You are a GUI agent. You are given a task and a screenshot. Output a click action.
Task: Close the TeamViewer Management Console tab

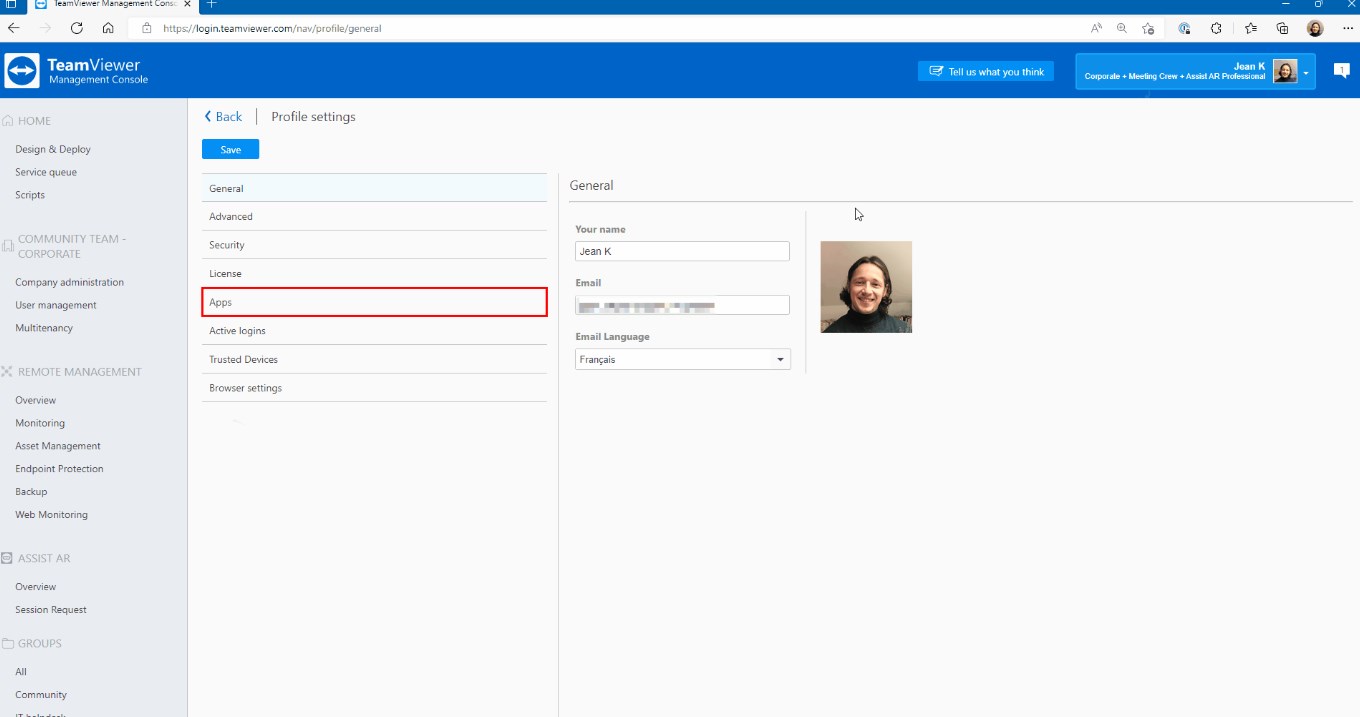(x=187, y=4)
